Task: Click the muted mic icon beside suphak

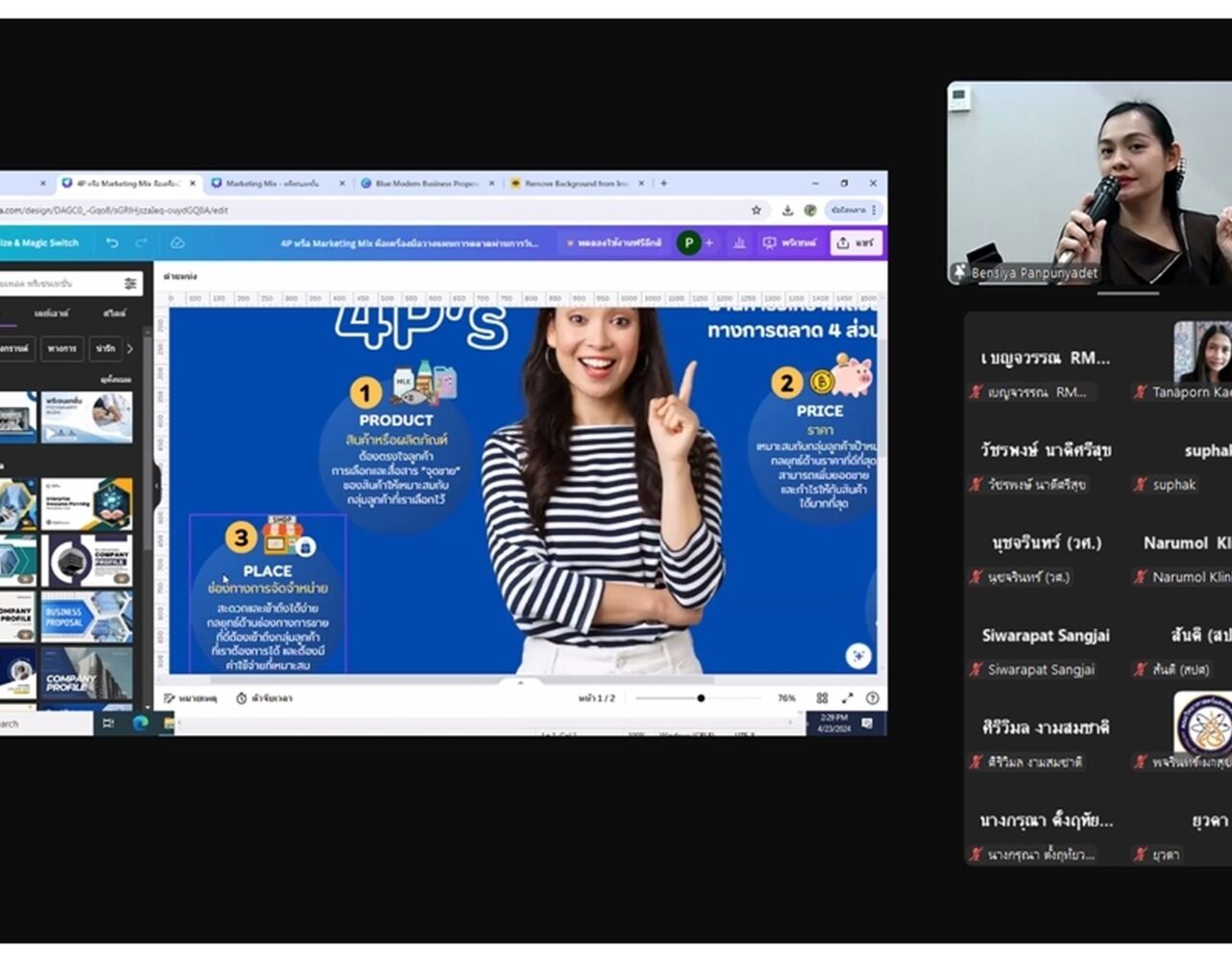Action: [1141, 485]
